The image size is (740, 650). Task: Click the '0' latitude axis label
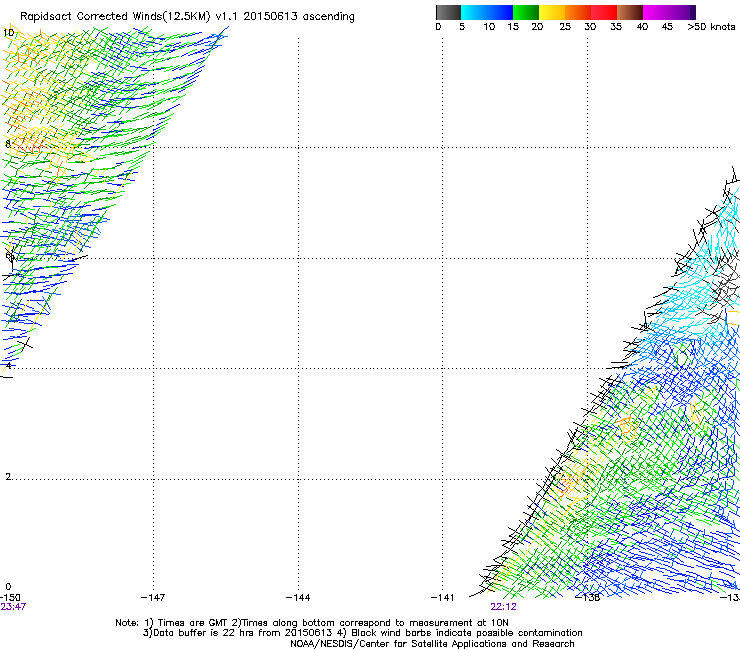8,587
